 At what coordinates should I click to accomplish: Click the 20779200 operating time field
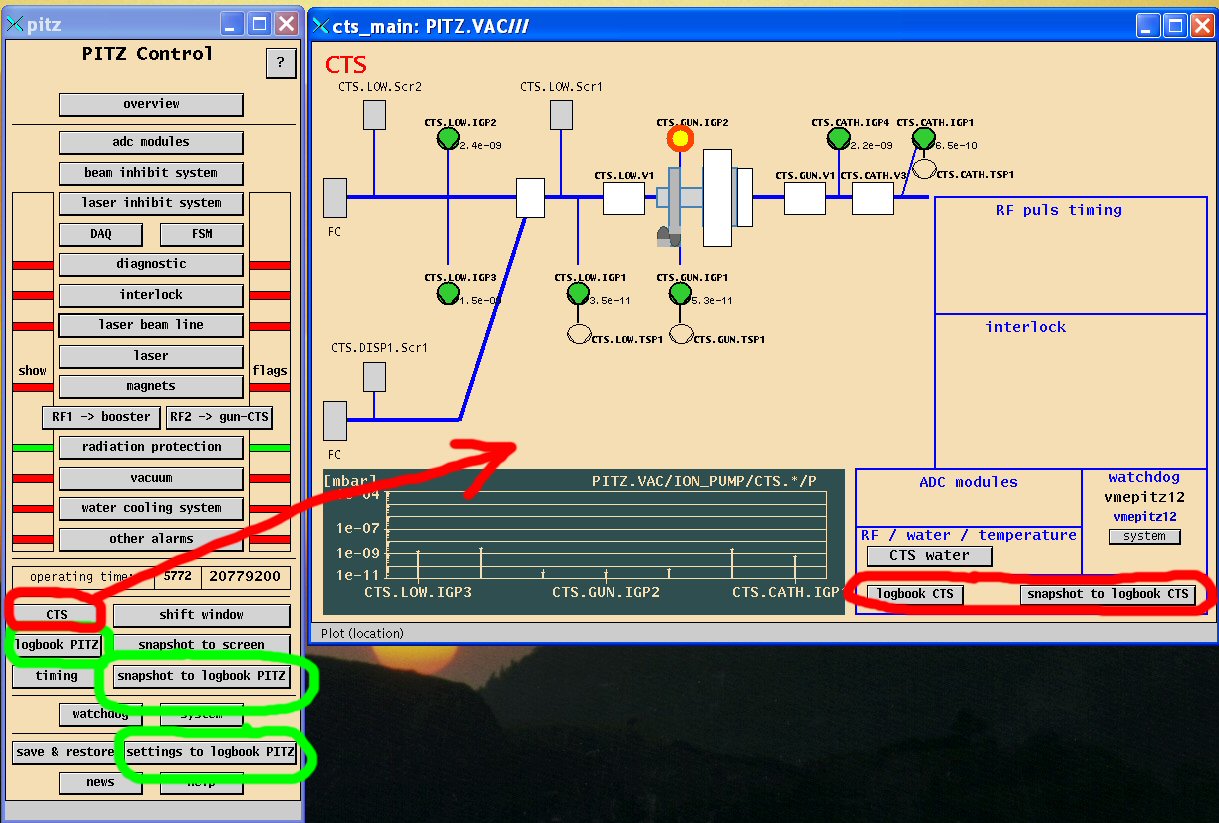click(x=246, y=577)
